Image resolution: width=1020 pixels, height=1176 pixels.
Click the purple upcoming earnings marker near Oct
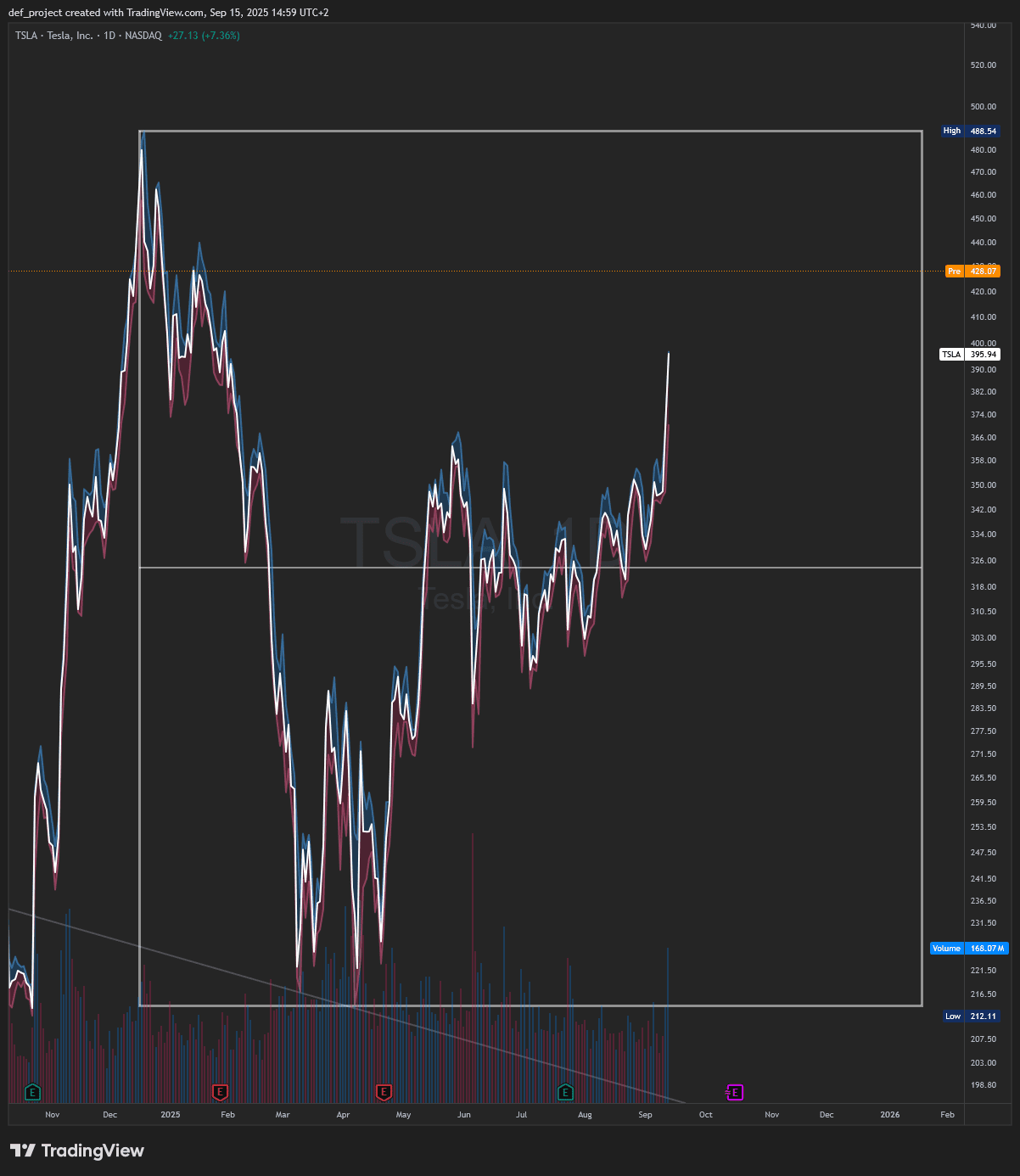pyautogui.click(x=735, y=1092)
